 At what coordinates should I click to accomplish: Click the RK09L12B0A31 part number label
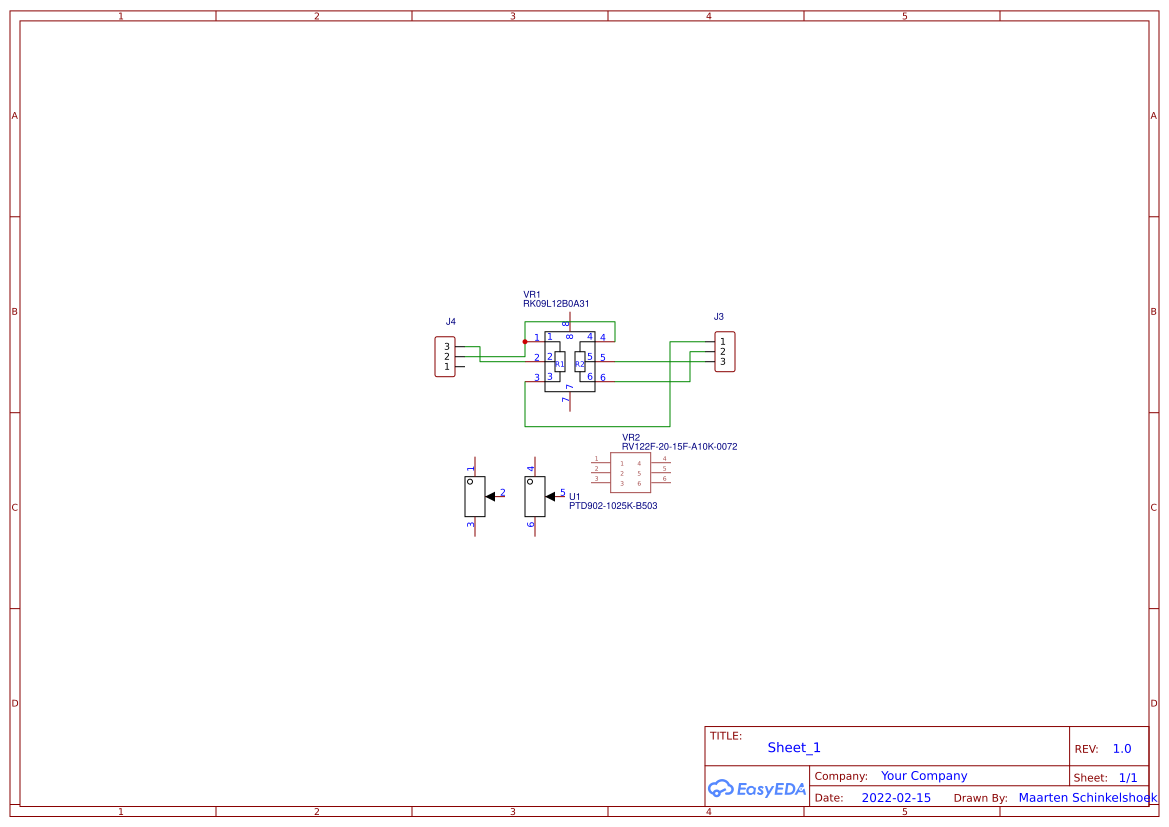coord(556,302)
